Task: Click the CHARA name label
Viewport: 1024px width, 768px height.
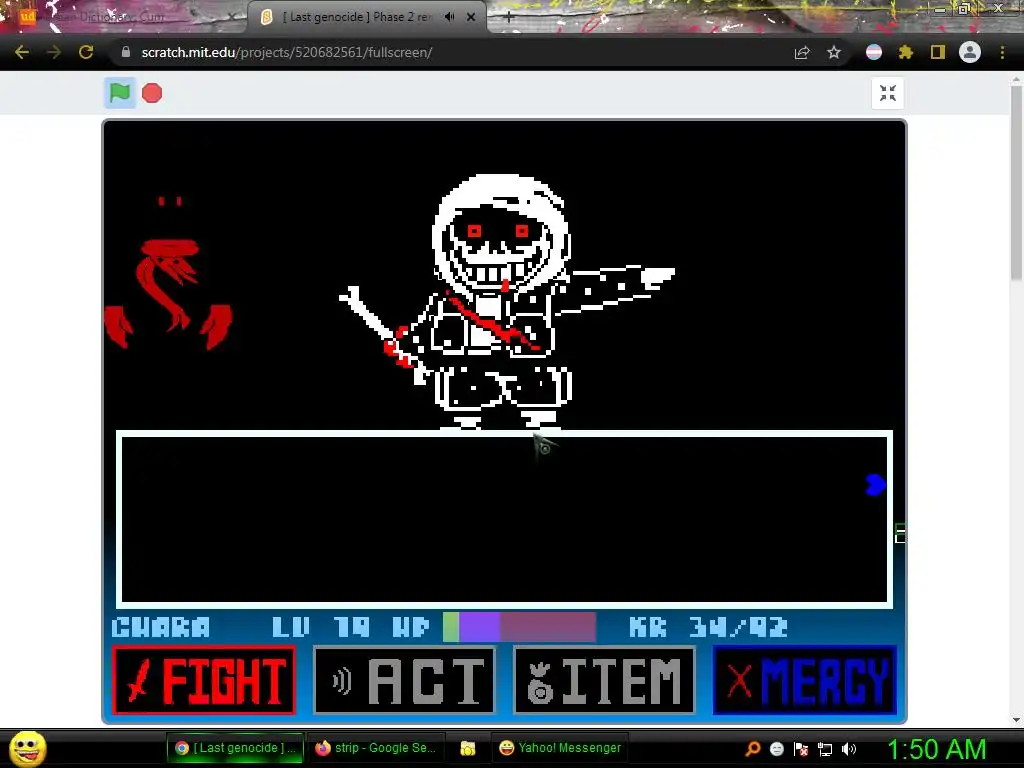Action: (161, 628)
